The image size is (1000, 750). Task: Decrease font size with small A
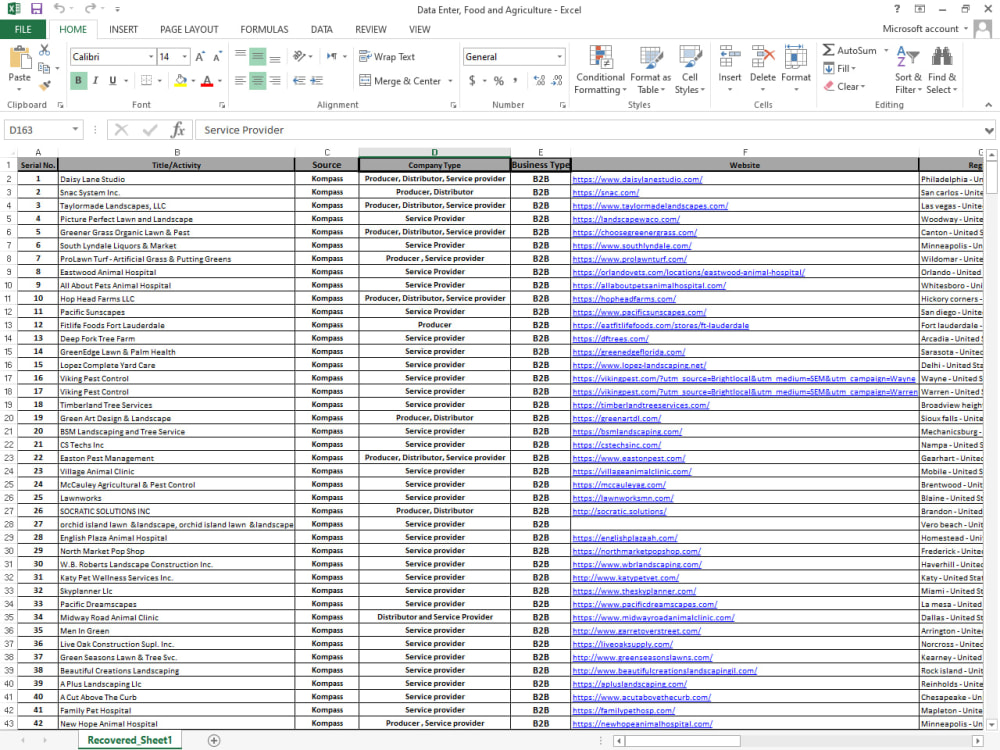click(217, 57)
